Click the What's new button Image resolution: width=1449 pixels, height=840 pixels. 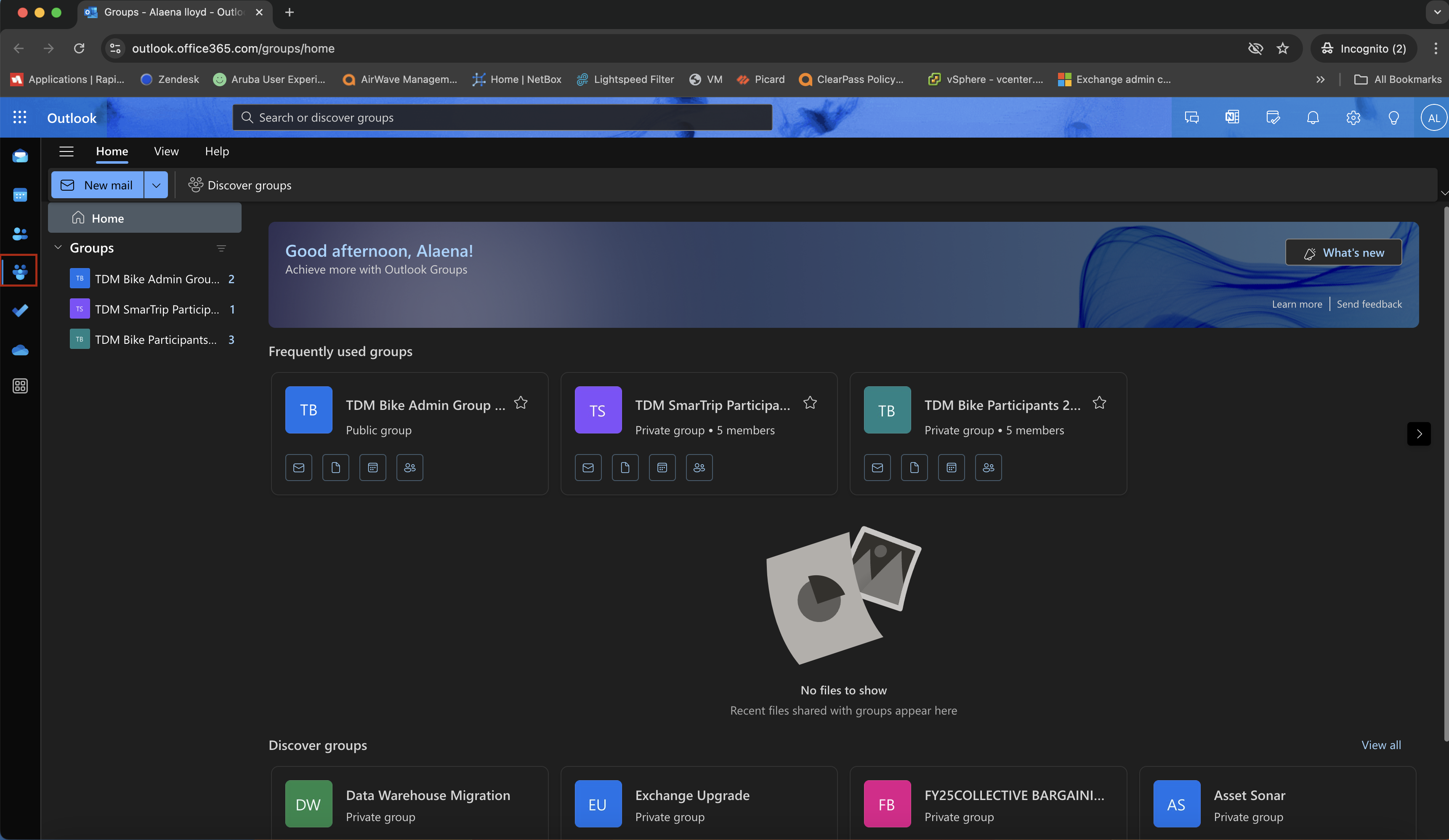1343,253
